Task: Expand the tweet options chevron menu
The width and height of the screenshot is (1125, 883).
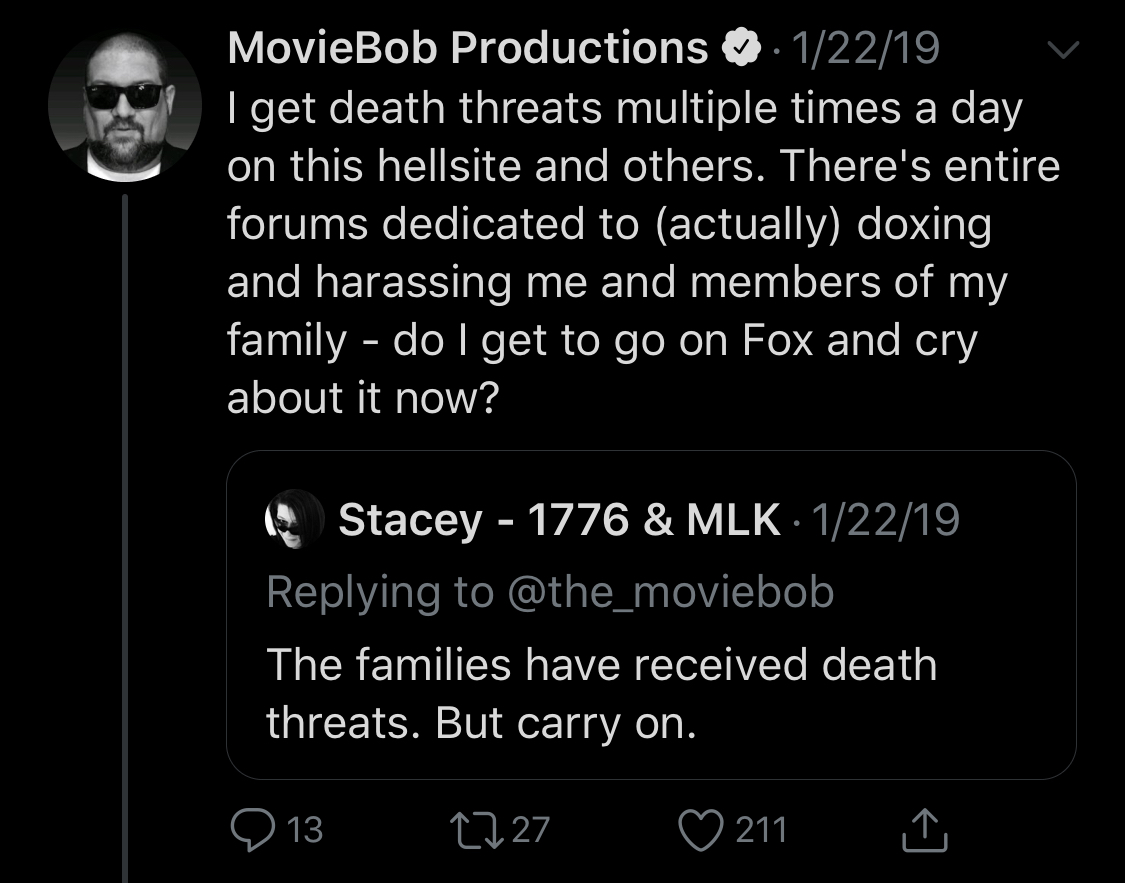Action: tap(1063, 49)
